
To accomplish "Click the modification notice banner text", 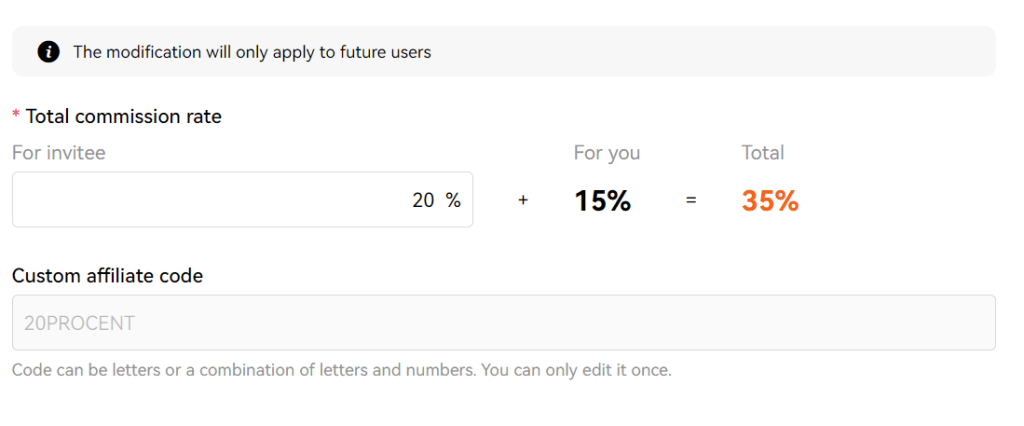I will [x=252, y=52].
